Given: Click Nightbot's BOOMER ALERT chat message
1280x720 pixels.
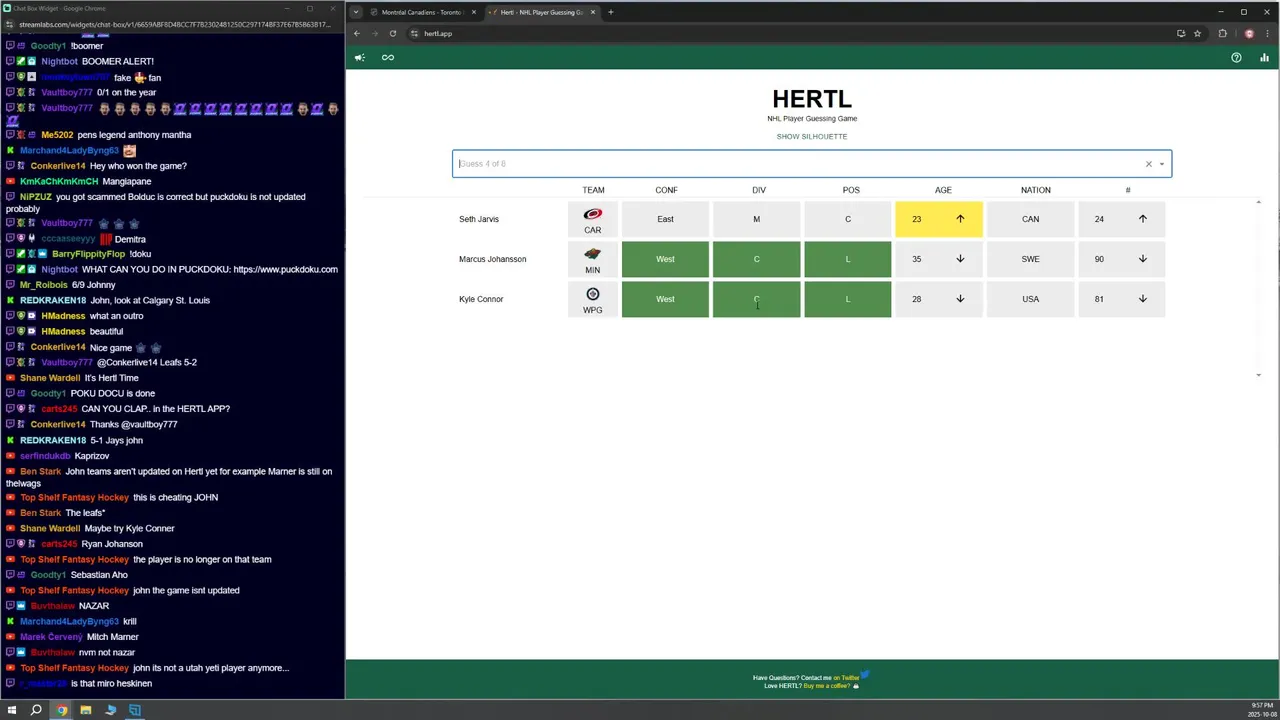Looking at the screenshot, I should pyautogui.click(x=117, y=61).
